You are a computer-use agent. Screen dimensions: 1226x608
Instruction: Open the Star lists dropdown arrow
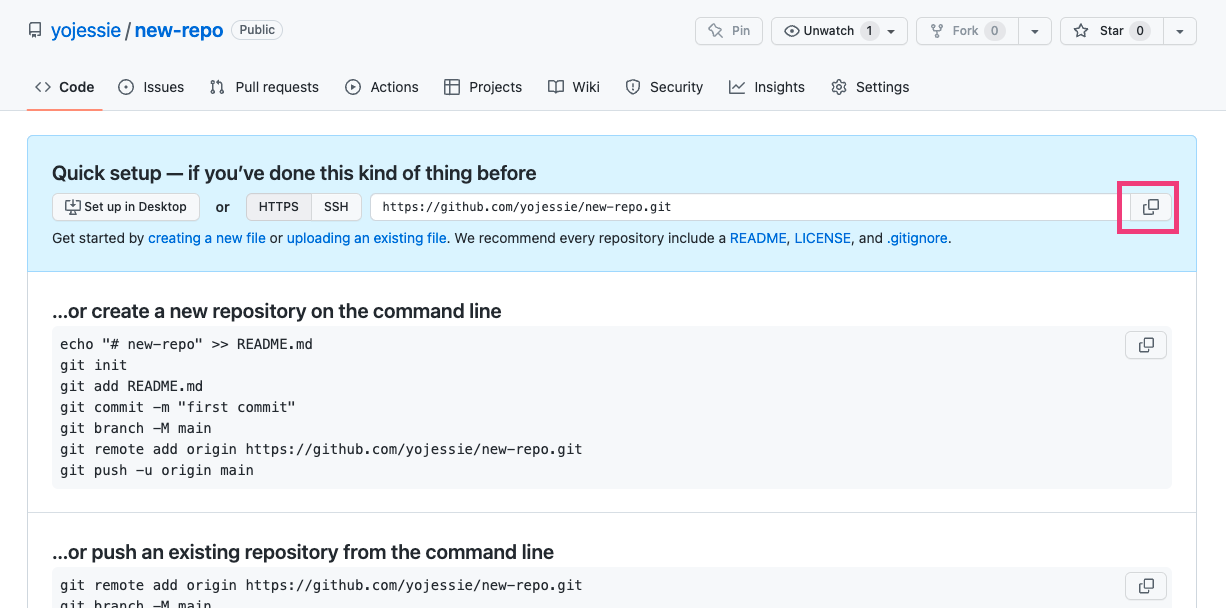(1180, 31)
